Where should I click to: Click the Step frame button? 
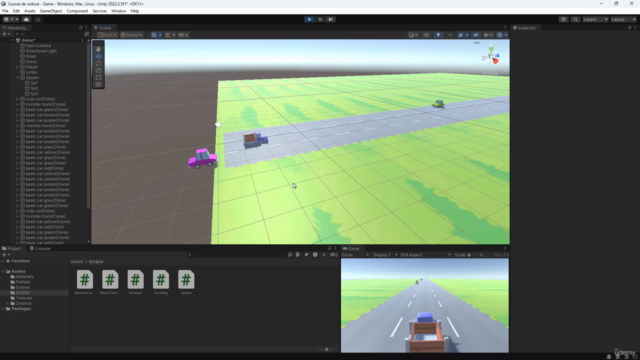pyautogui.click(x=331, y=19)
